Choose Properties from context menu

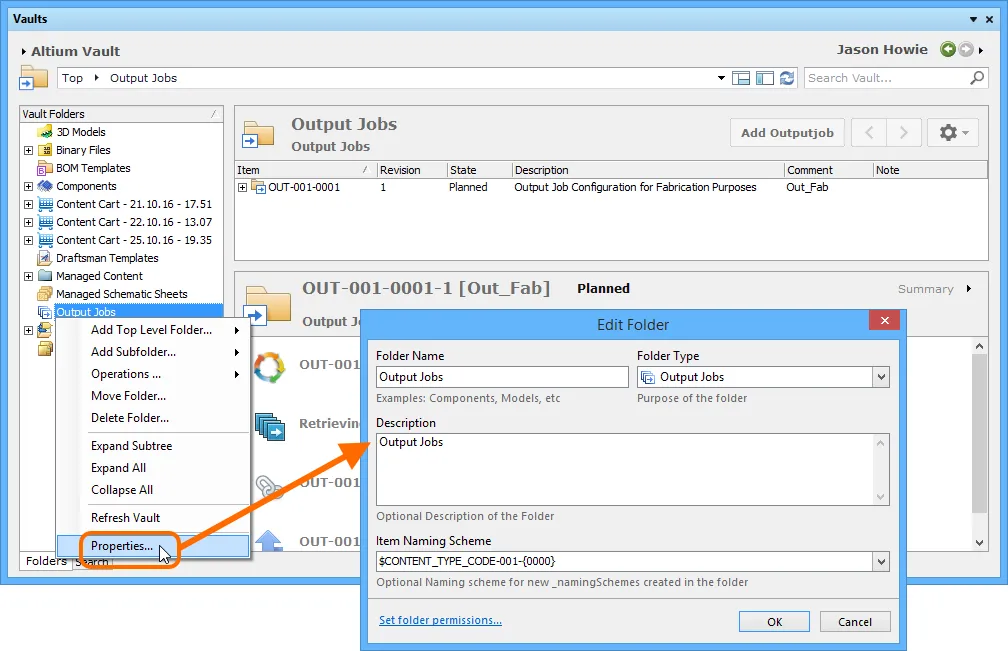(152, 546)
